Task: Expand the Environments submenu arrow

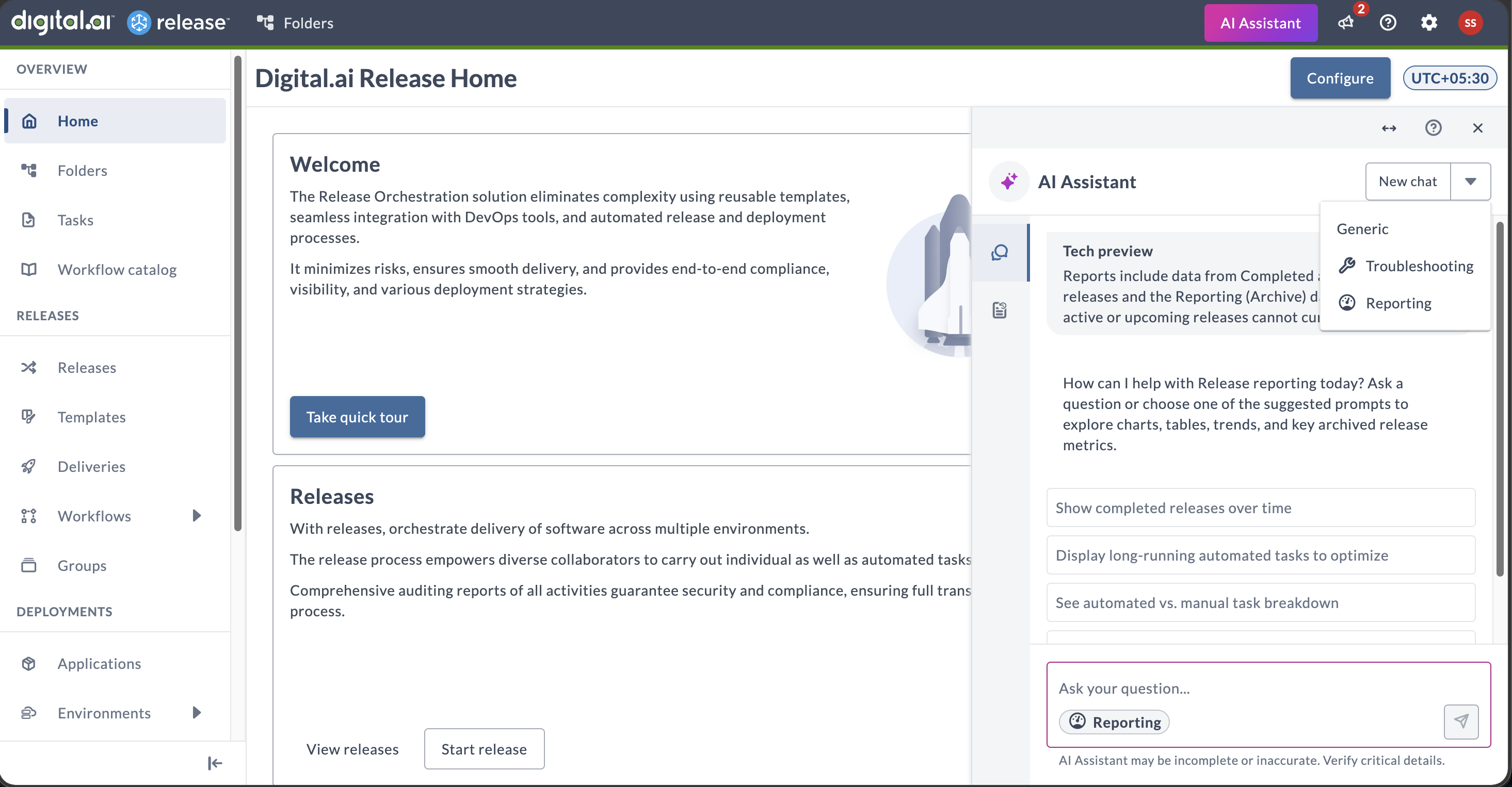Action: 197,713
